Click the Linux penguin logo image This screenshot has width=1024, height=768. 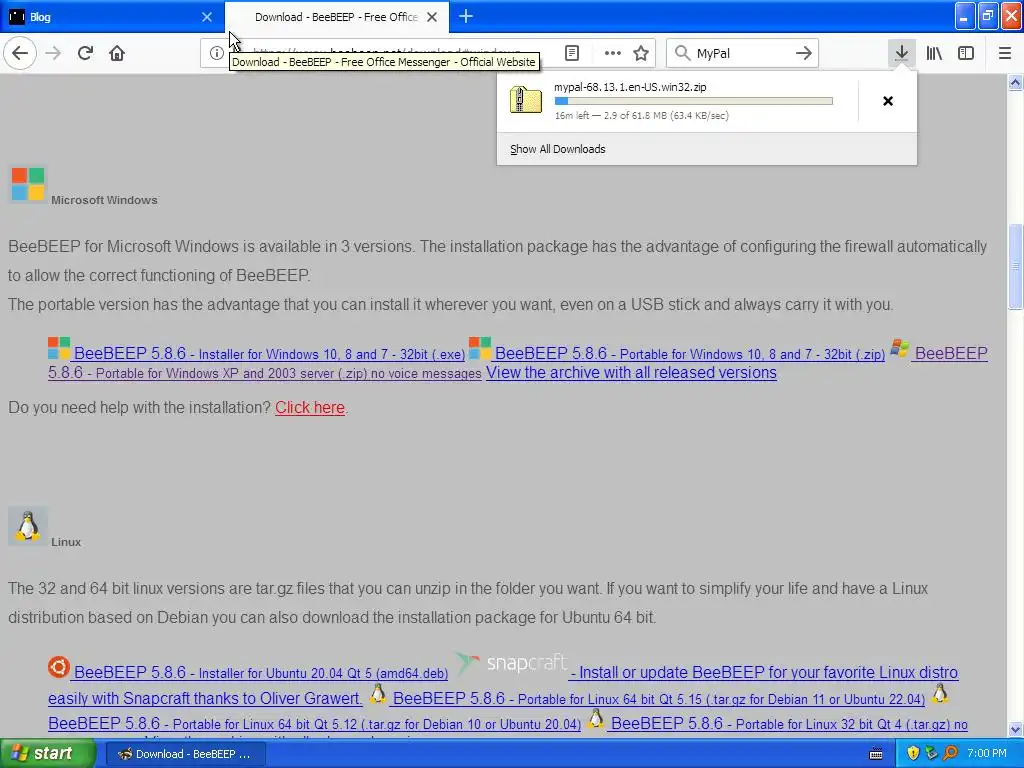click(x=27, y=526)
